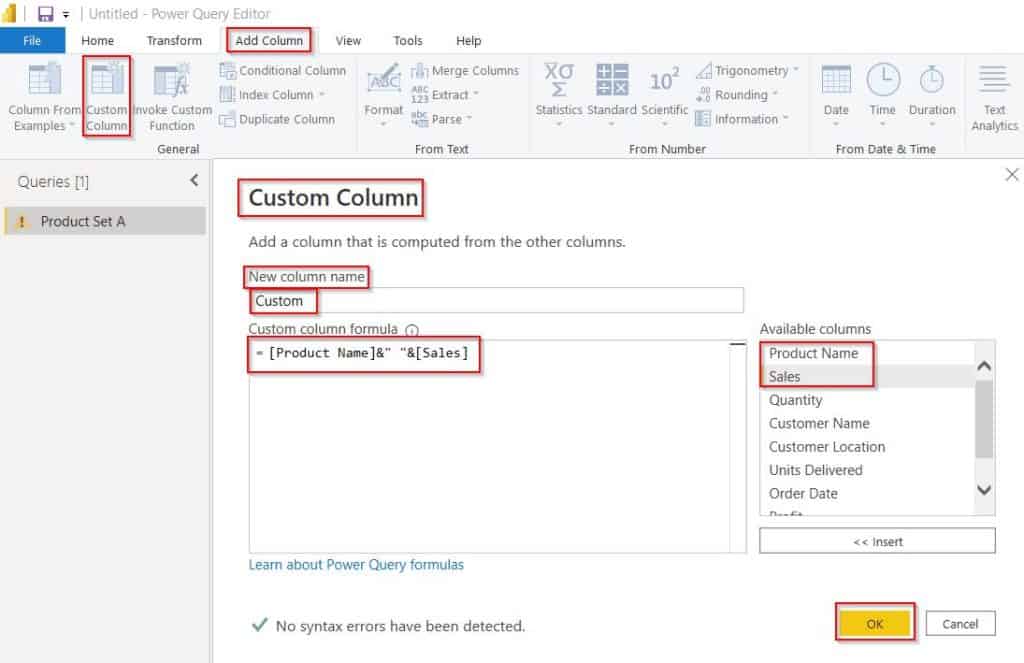The image size is (1024, 663).
Task: Select Customer Name in Available columns
Action: [867, 424]
